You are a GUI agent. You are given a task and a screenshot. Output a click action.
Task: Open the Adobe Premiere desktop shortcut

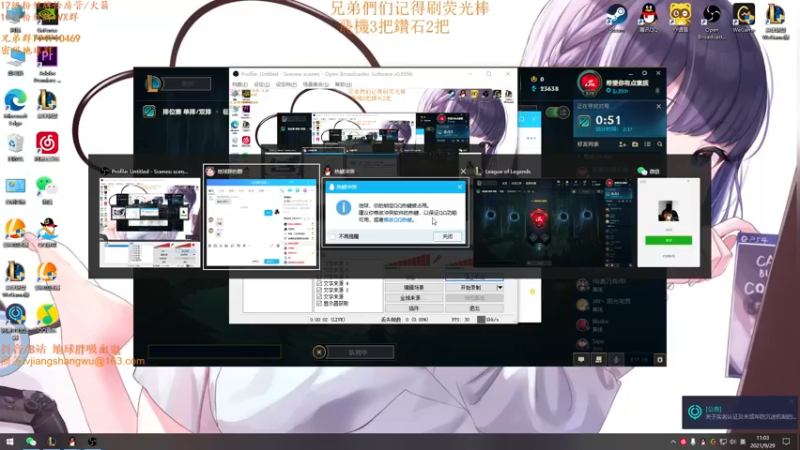point(47,64)
